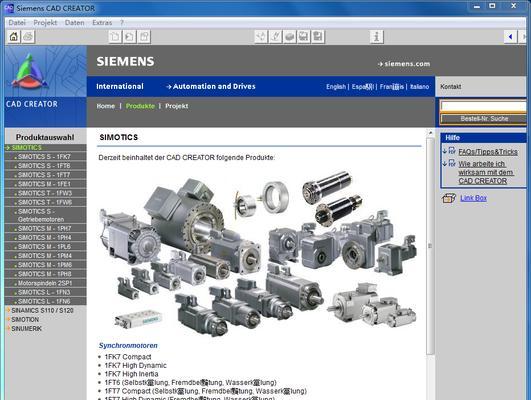Select SIMOTICS M - 1PM4 in tree
Viewport: 531px width, 400px height.
44,256
